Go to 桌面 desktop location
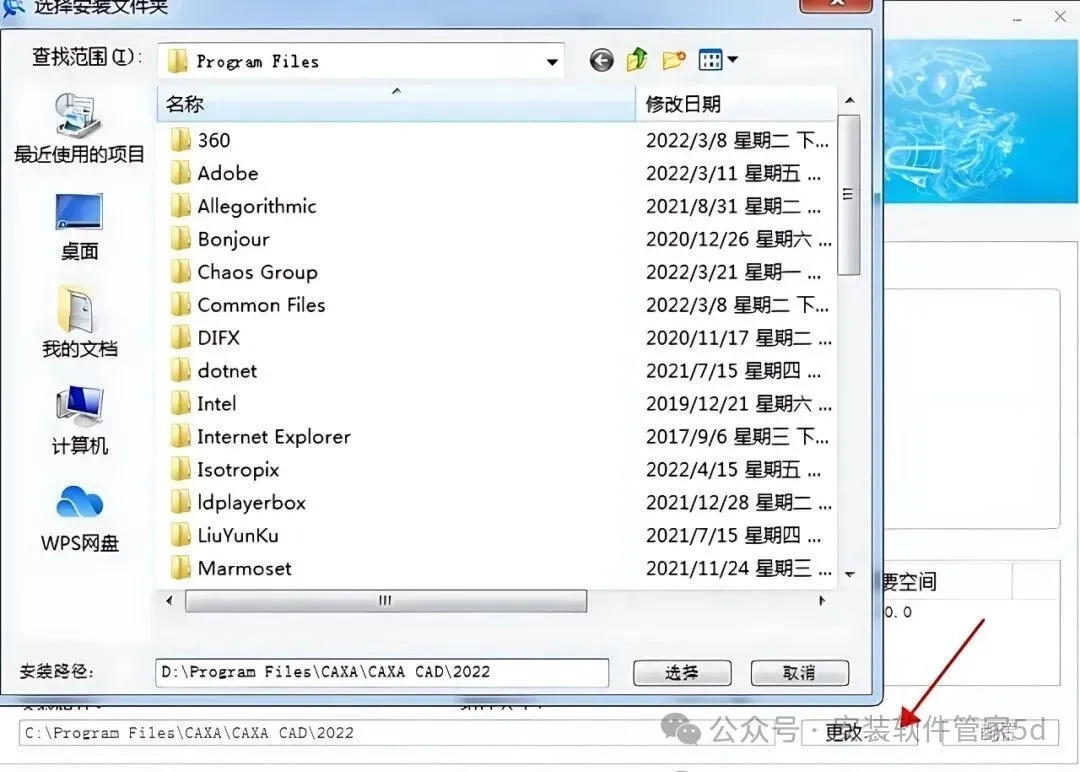Screen dimensions: 1080x772 coord(79,227)
